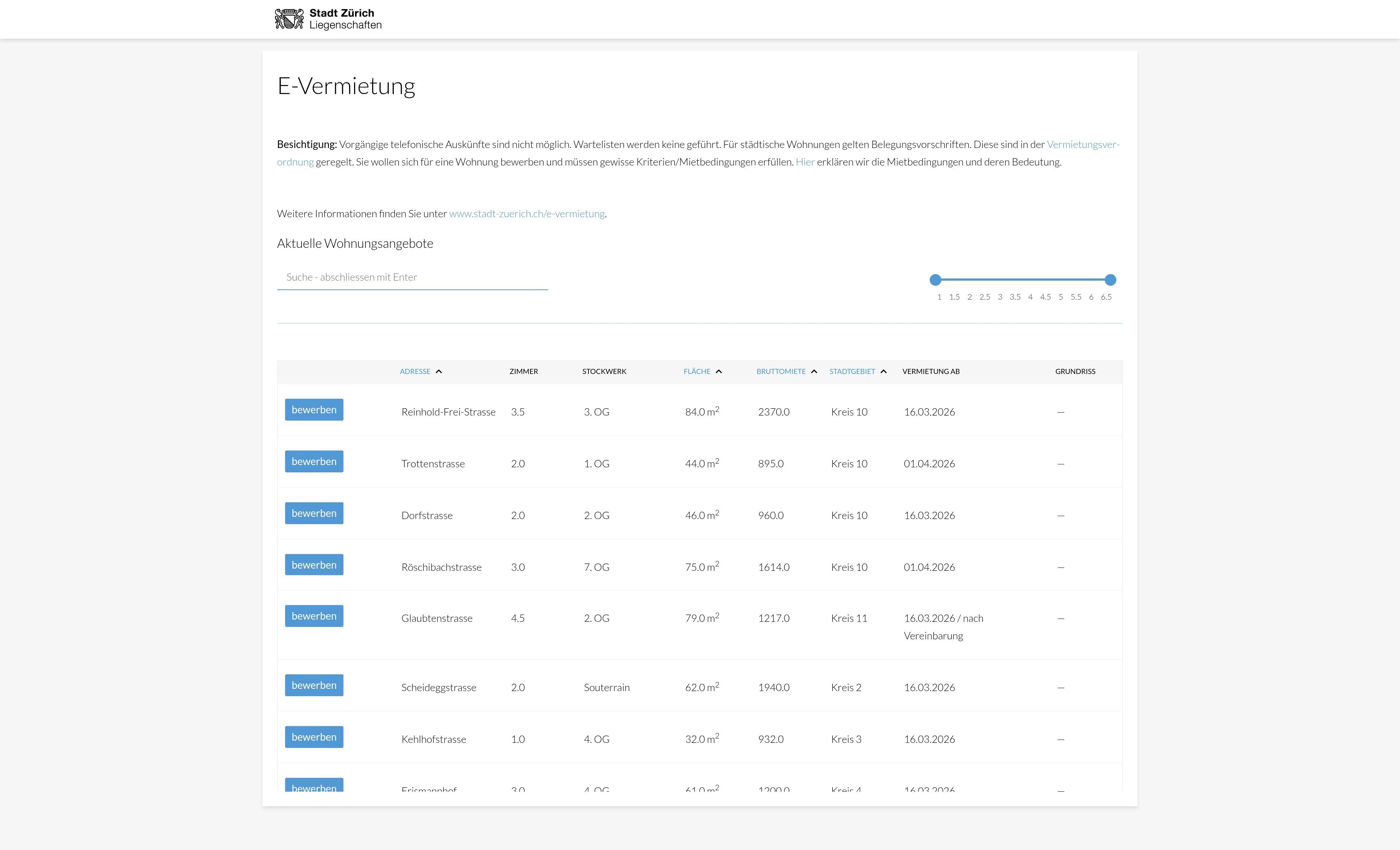The width and height of the screenshot is (1400, 850).
Task: Sort table by Adresse column header
Action: [x=415, y=371]
